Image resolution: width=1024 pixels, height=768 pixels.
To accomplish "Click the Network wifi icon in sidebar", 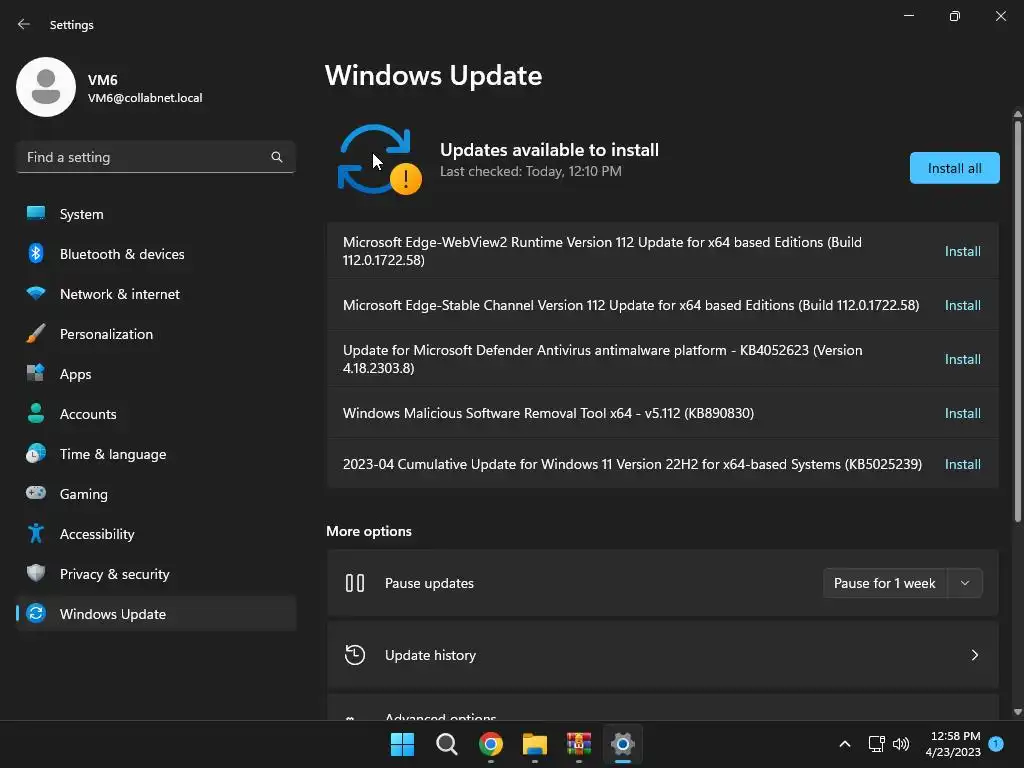I will pos(36,293).
